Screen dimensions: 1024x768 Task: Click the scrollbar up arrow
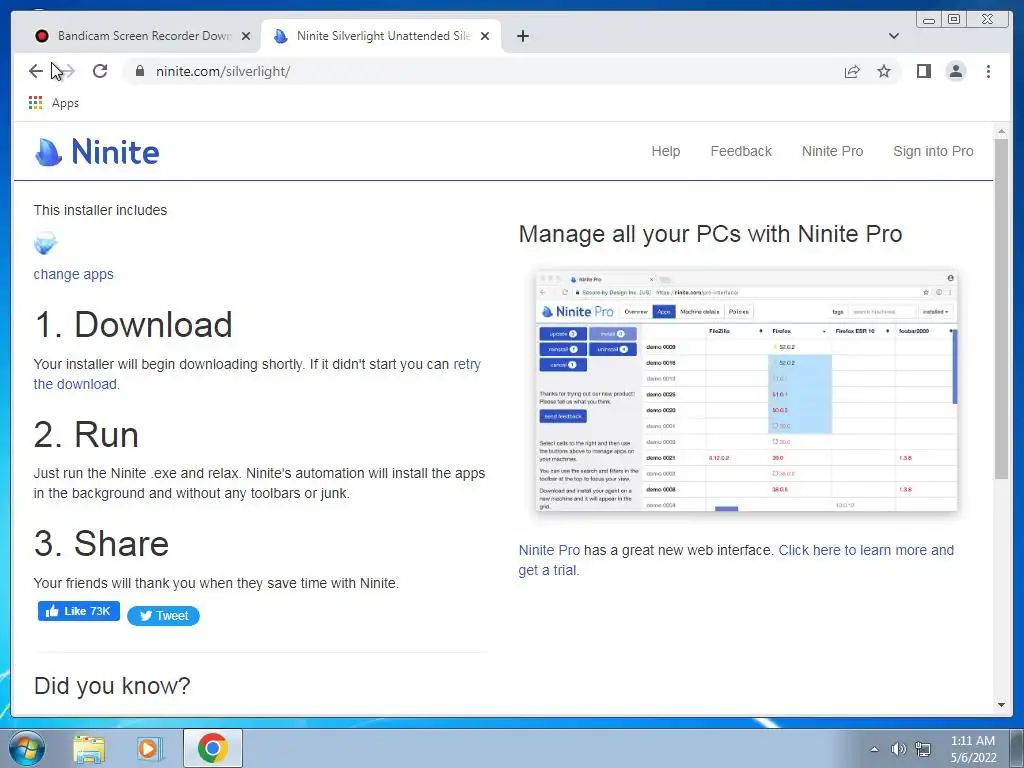[x=1001, y=132]
